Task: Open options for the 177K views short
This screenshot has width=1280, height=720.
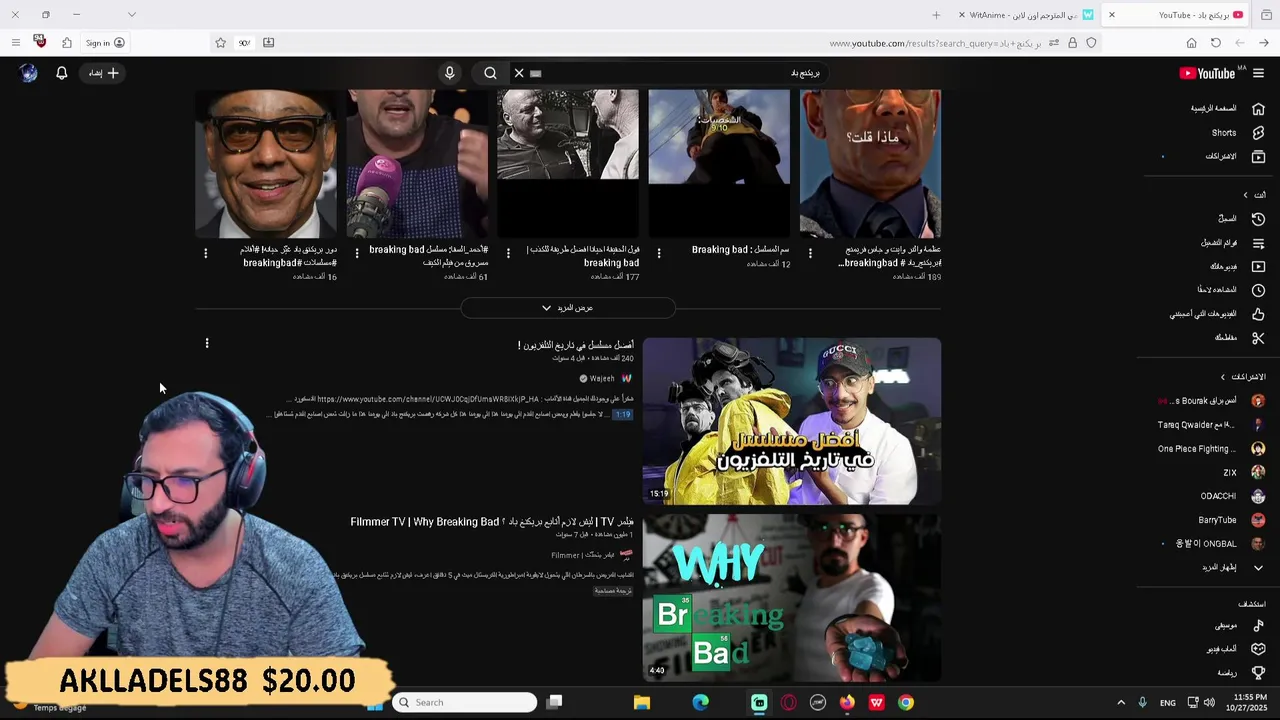Action: tap(508, 253)
